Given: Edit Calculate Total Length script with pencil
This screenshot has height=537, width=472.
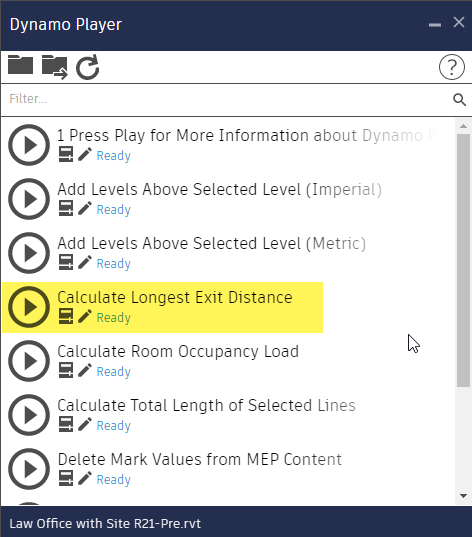Looking at the screenshot, I should coord(85,424).
